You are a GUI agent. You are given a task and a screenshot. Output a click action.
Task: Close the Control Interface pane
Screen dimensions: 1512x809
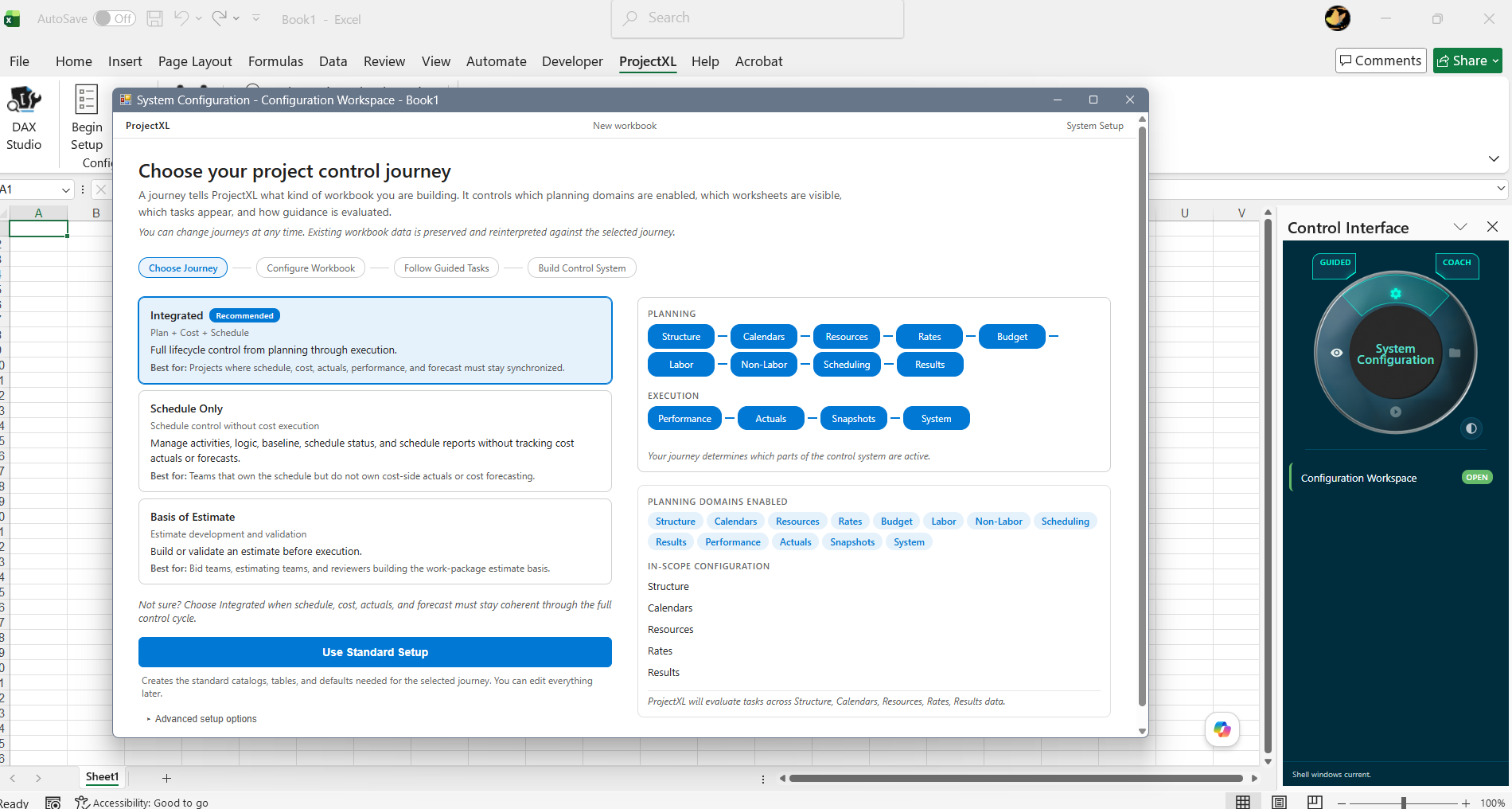point(1492,227)
